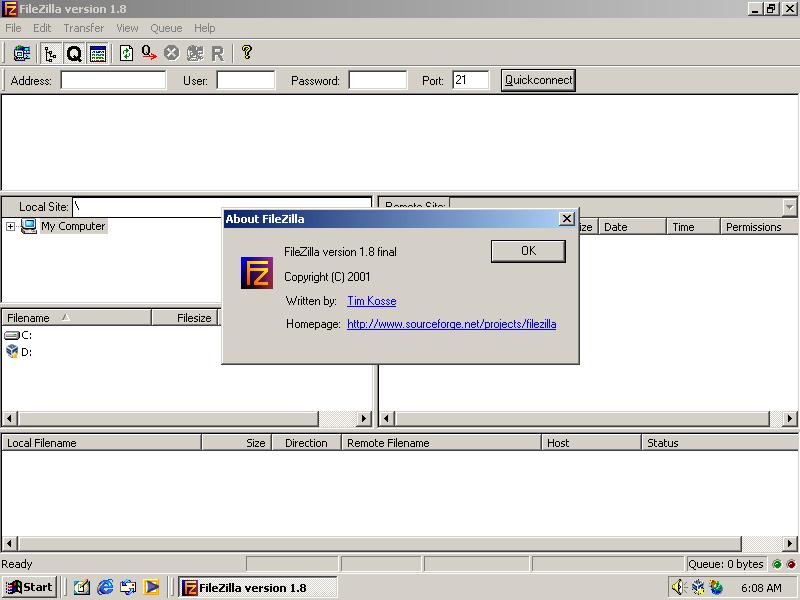Click the red status indicator light
The width and height of the screenshot is (800, 600).
point(791,564)
